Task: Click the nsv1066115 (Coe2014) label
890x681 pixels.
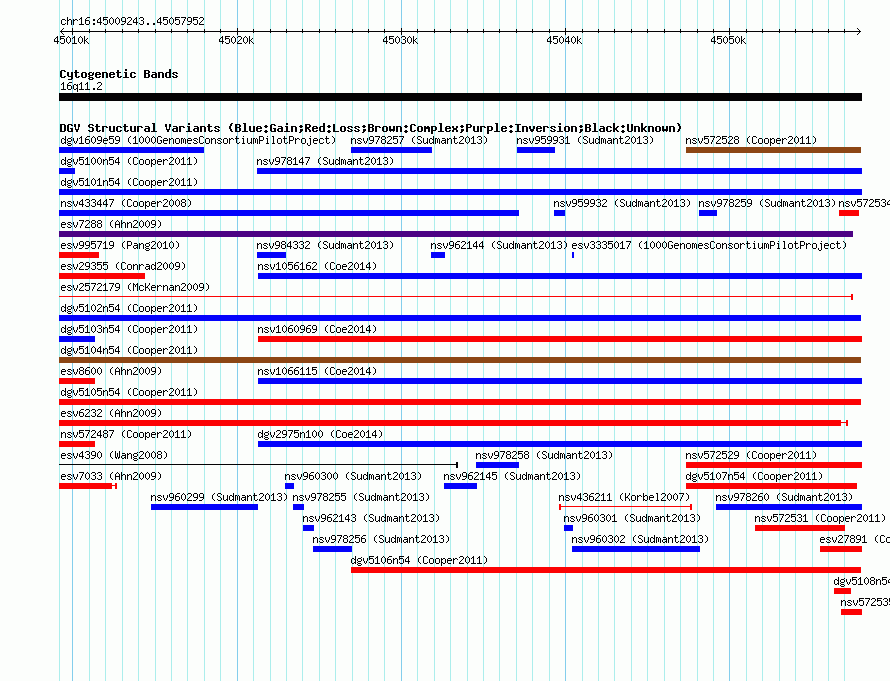Action: pyautogui.click(x=317, y=371)
